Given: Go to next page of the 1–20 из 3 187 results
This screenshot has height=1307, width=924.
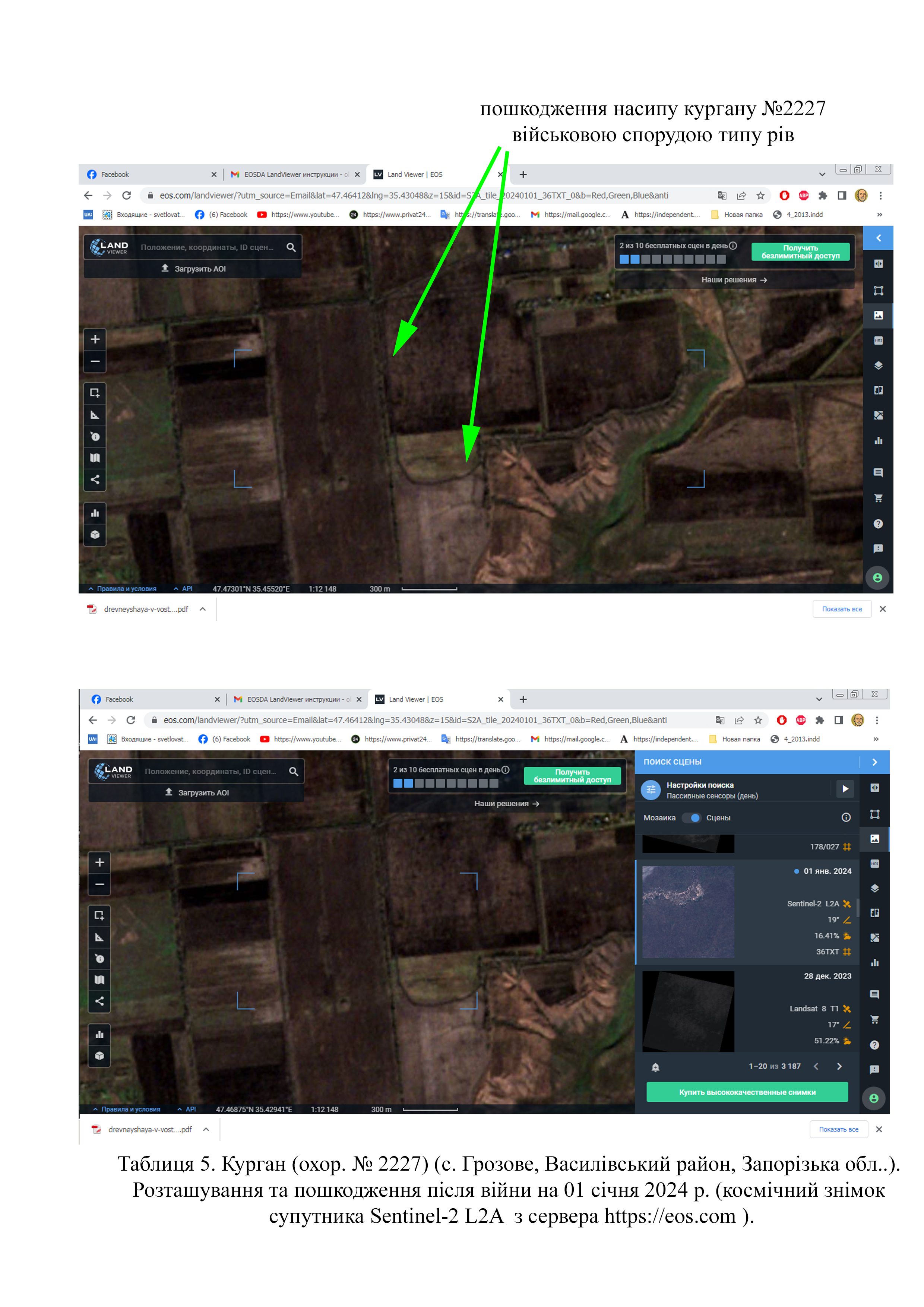Looking at the screenshot, I should click(x=839, y=1066).
